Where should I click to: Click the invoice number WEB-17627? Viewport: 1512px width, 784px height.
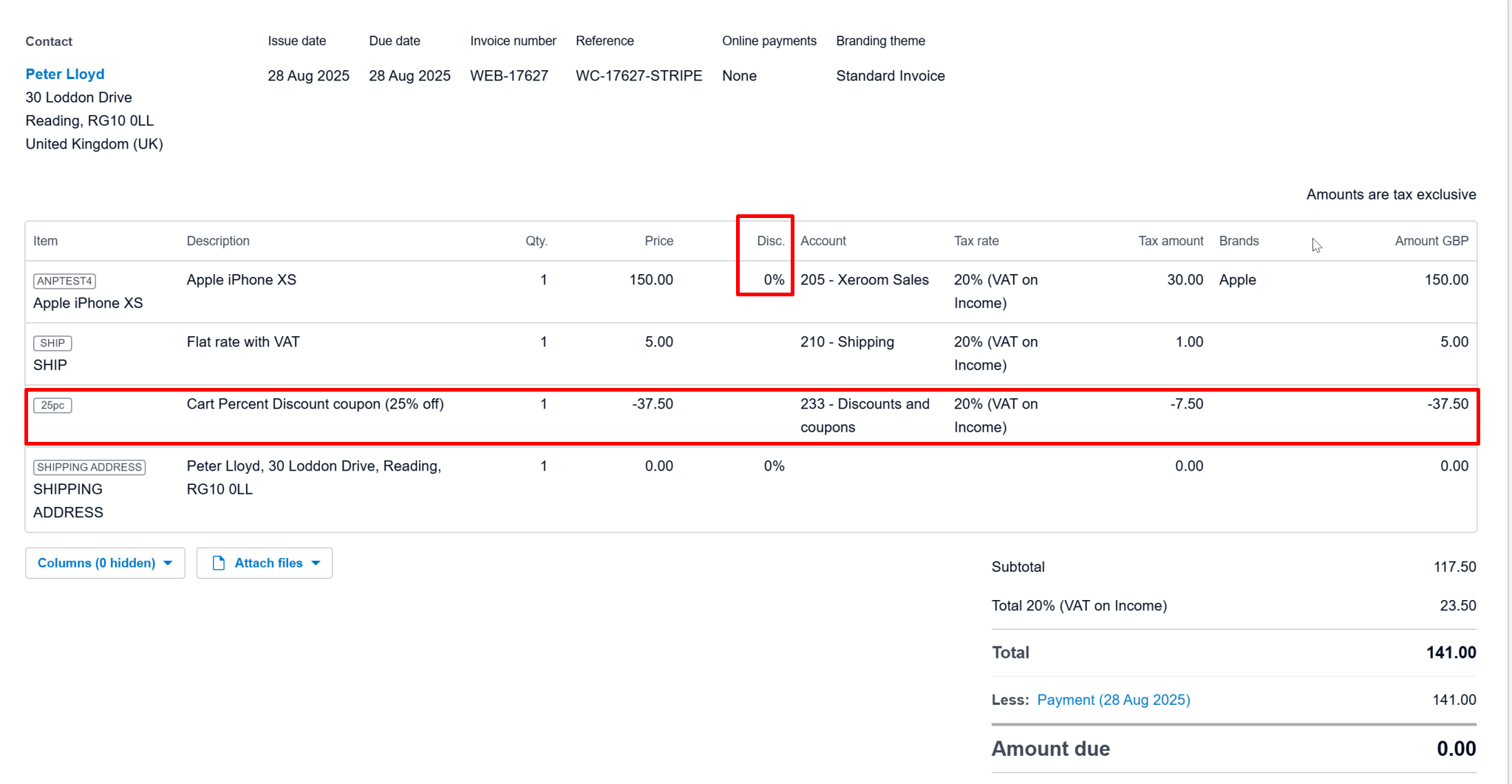[x=509, y=76]
